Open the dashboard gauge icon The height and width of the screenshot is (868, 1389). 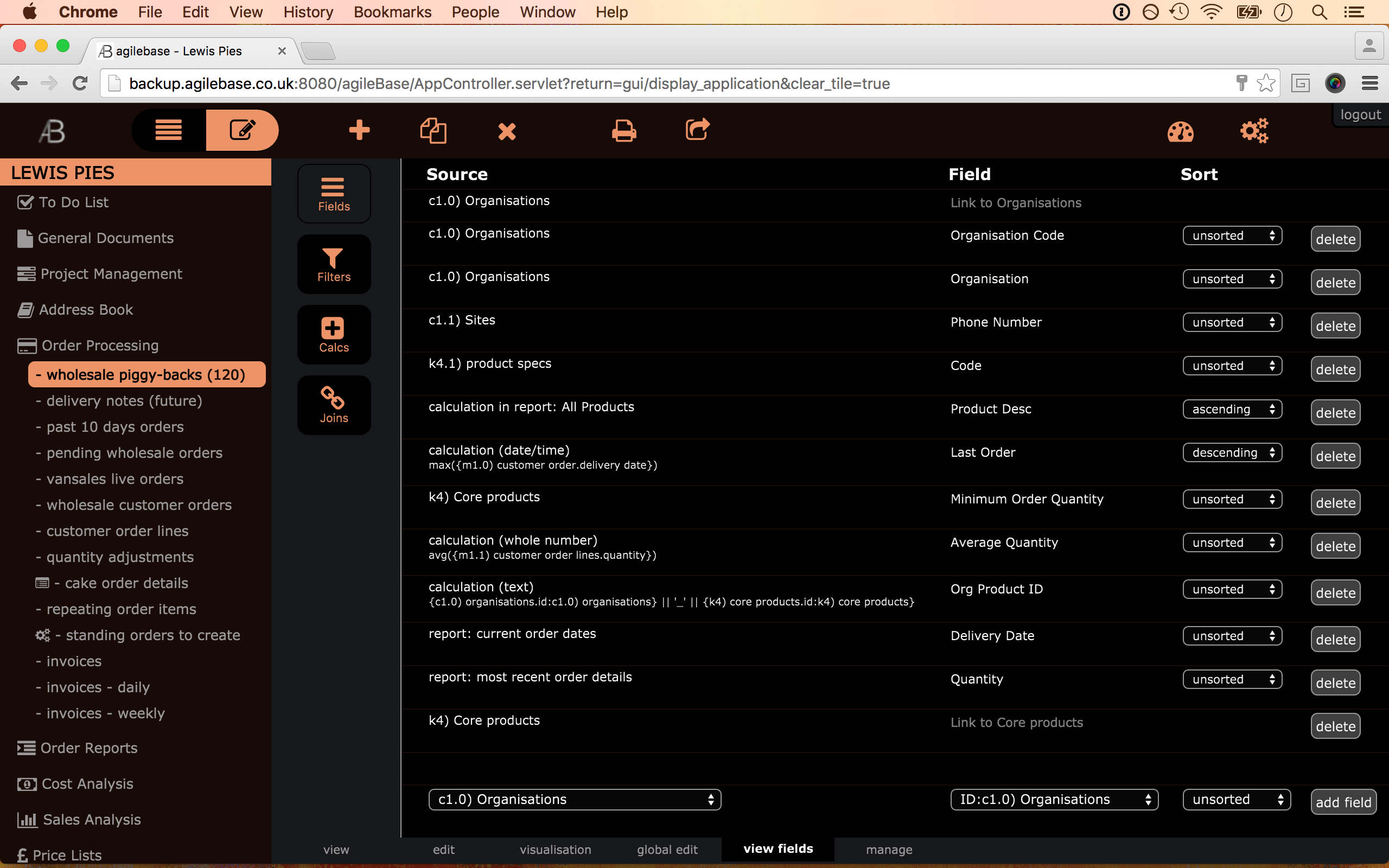tap(1180, 131)
